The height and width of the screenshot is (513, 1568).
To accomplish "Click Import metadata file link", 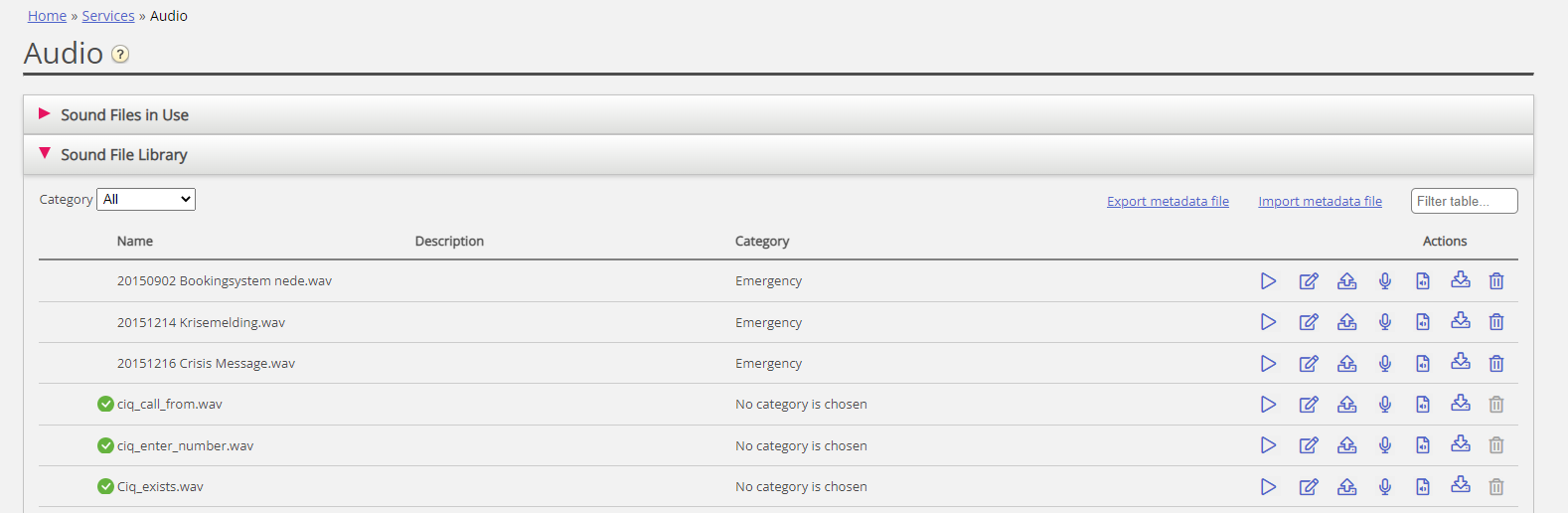I will [x=1320, y=201].
